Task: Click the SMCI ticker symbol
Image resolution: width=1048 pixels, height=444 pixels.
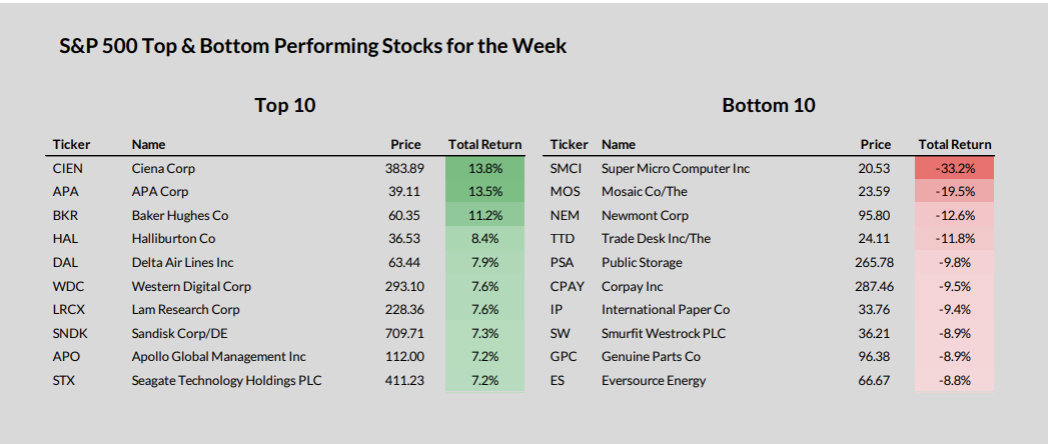Action: [x=566, y=168]
